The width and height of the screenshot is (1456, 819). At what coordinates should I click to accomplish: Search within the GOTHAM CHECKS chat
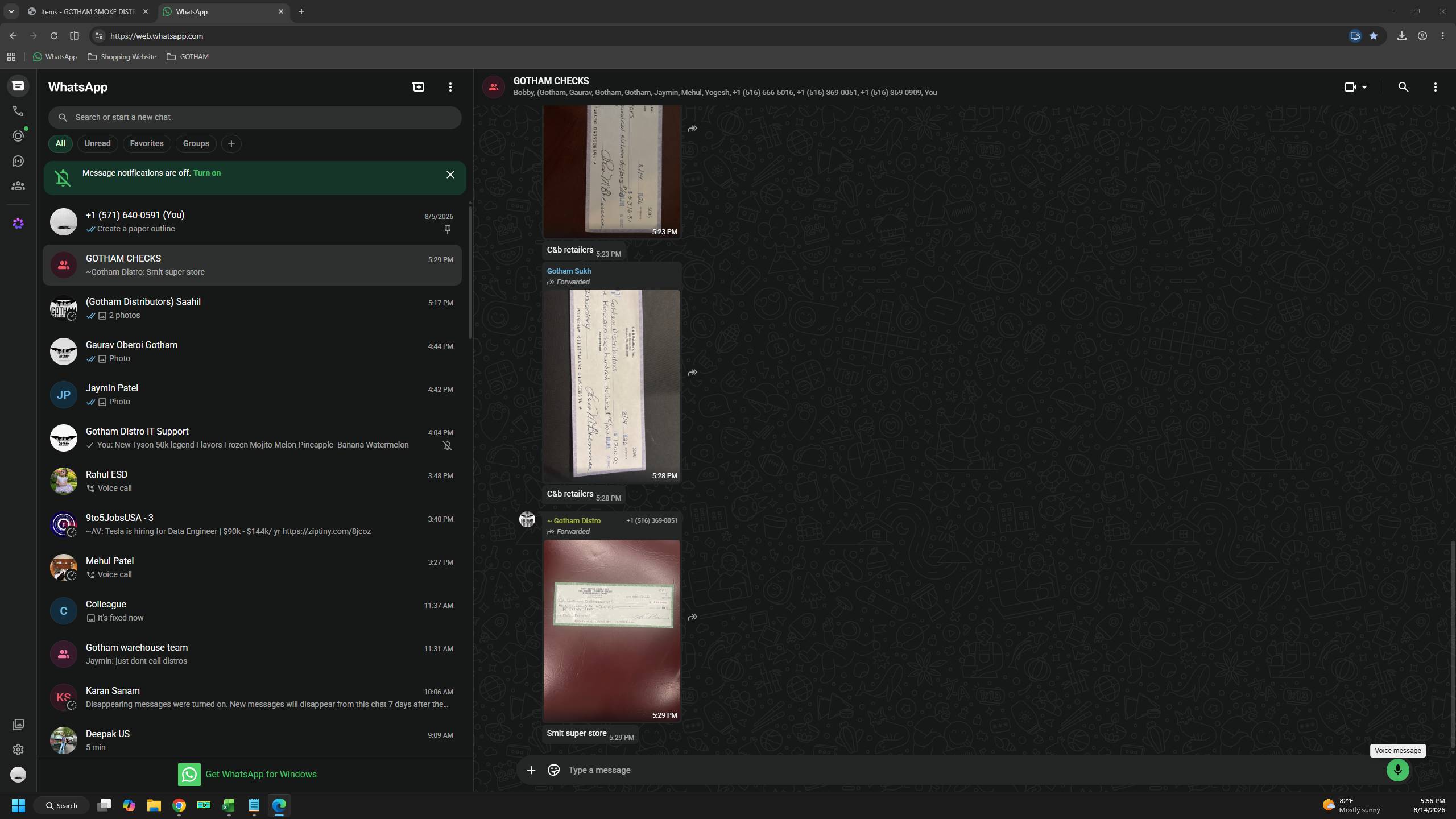pyautogui.click(x=1403, y=87)
